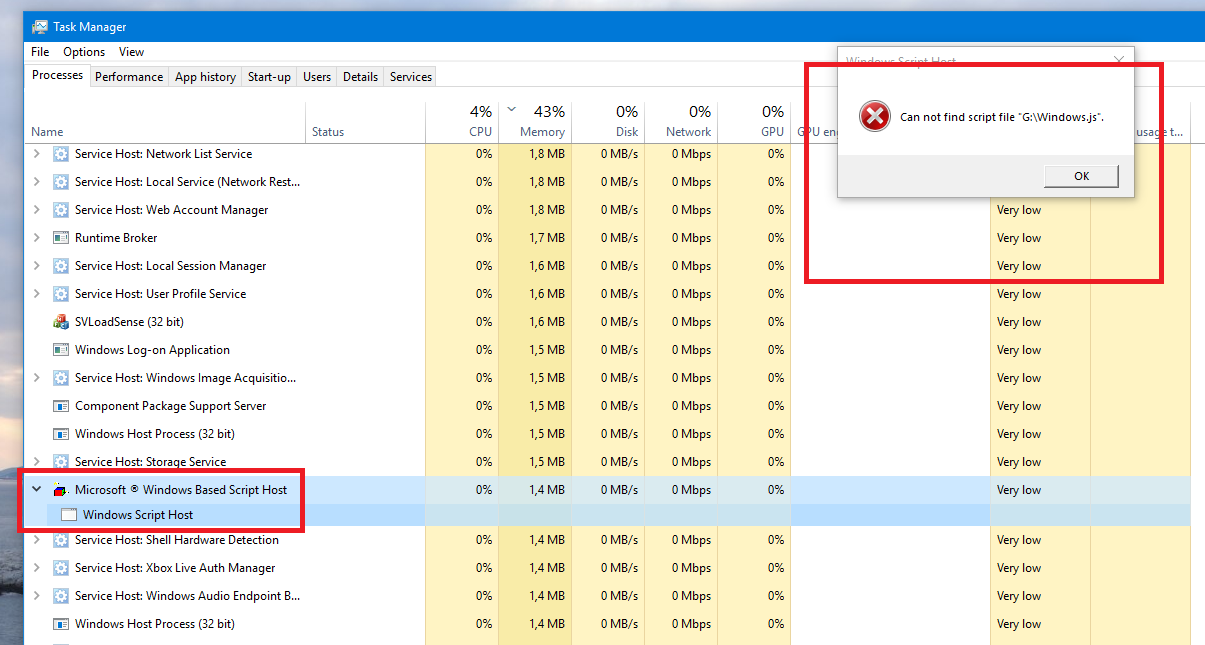1205x645 pixels.
Task: Expand the Runtime Broker process group
Action: coord(37,238)
